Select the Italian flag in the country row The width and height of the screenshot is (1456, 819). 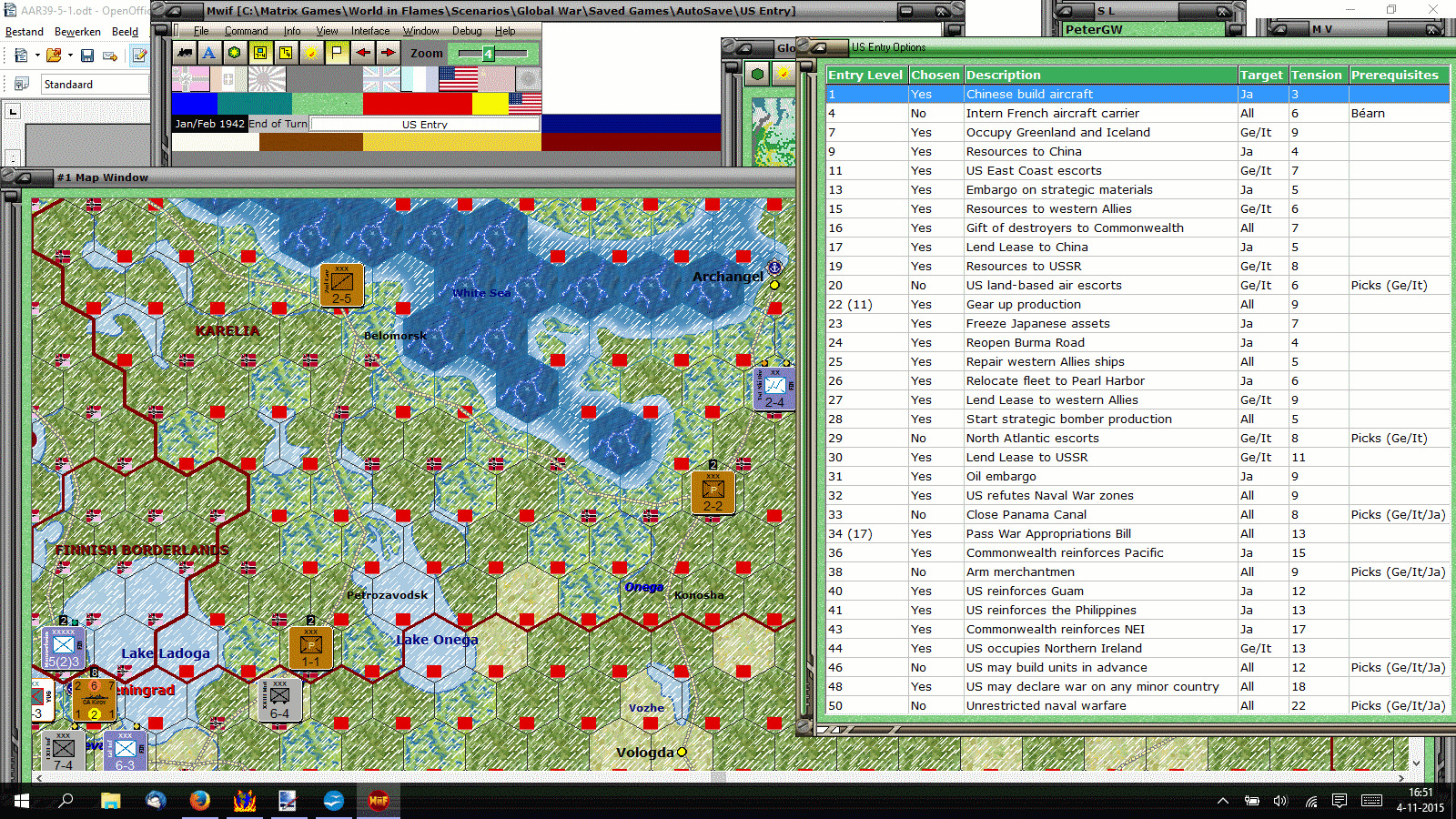pyautogui.click(x=229, y=79)
